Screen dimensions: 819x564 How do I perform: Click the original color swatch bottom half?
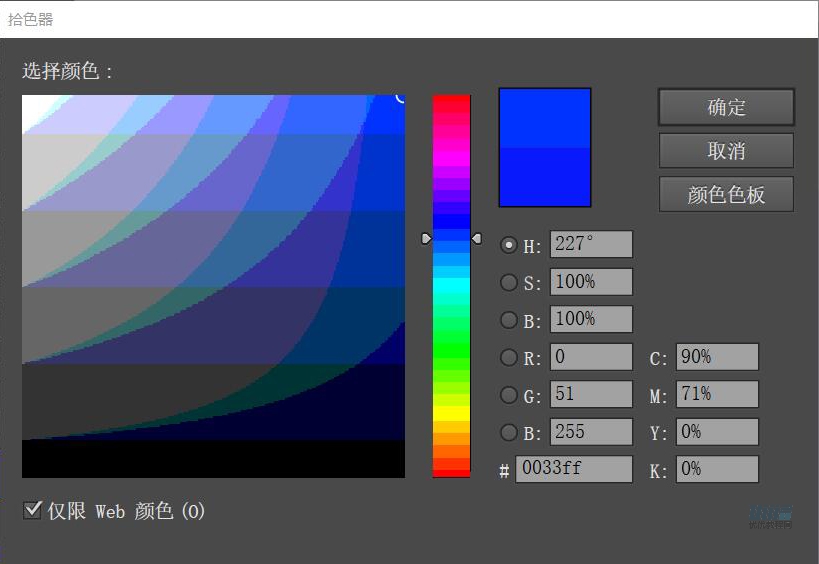coord(545,177)
